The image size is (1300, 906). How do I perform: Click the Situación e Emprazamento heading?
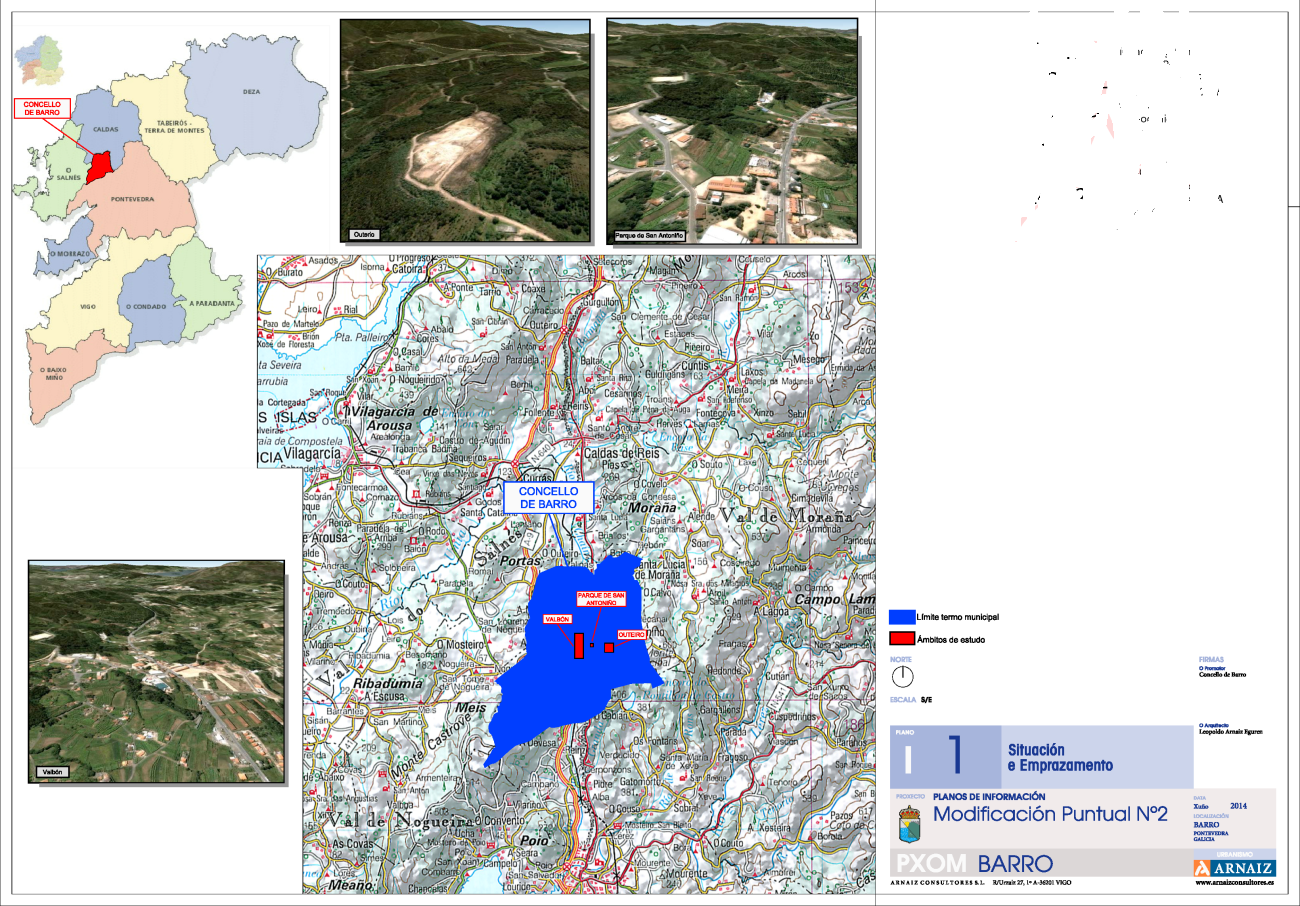tap(1059, 757)
